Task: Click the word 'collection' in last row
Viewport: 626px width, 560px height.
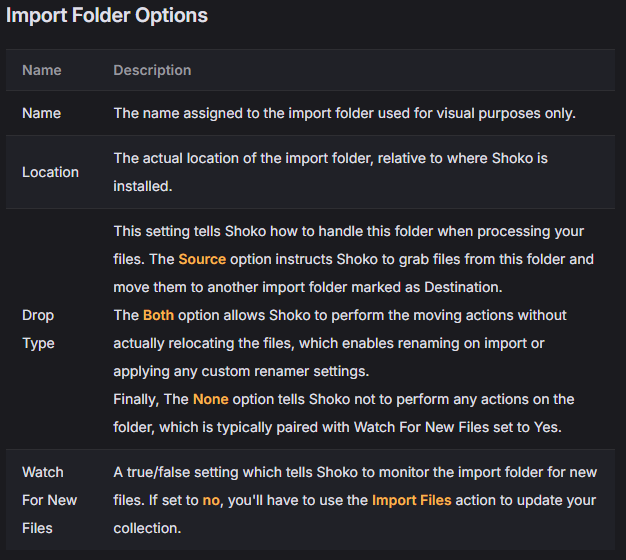Action: coord(147,528)
